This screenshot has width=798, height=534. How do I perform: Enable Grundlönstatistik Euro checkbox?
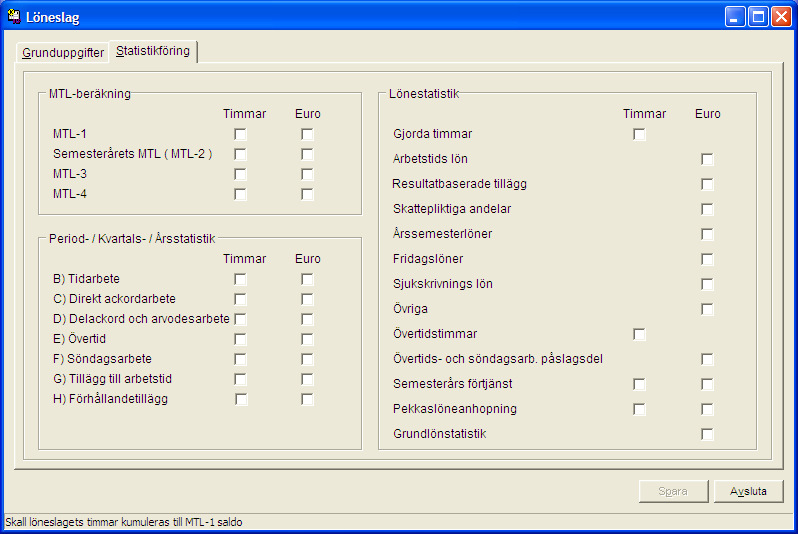click(x=707, y=434)
